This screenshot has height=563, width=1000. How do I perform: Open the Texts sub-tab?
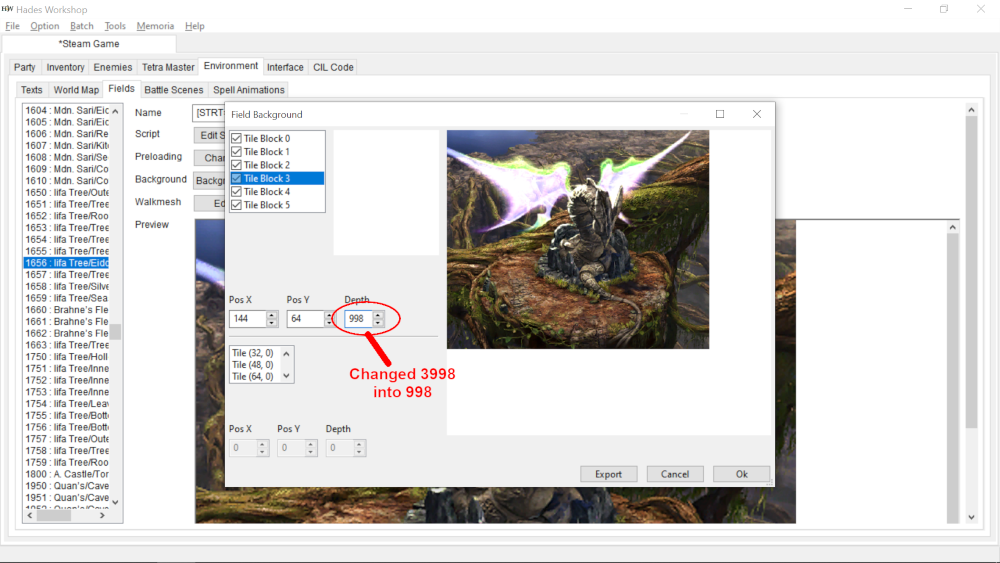31,90
